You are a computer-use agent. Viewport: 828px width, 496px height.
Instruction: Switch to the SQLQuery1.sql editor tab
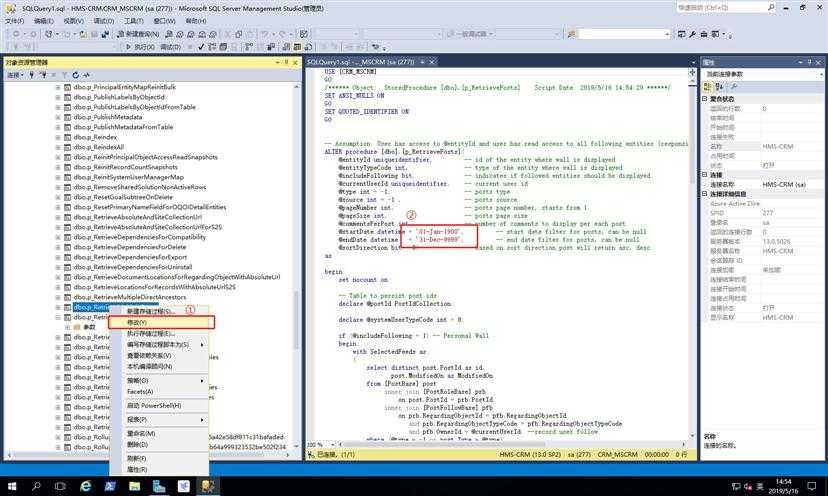coord(360,62)
